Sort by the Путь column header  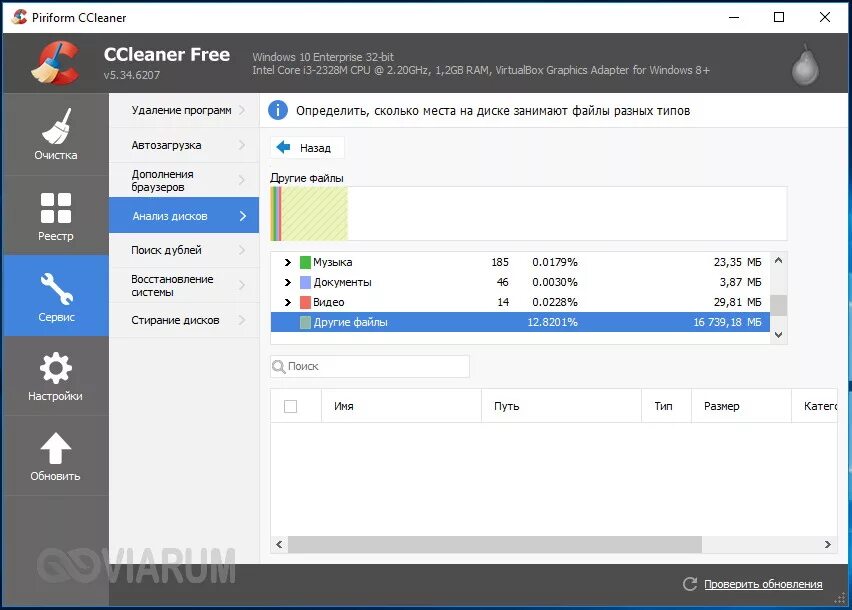click(561, 406)
